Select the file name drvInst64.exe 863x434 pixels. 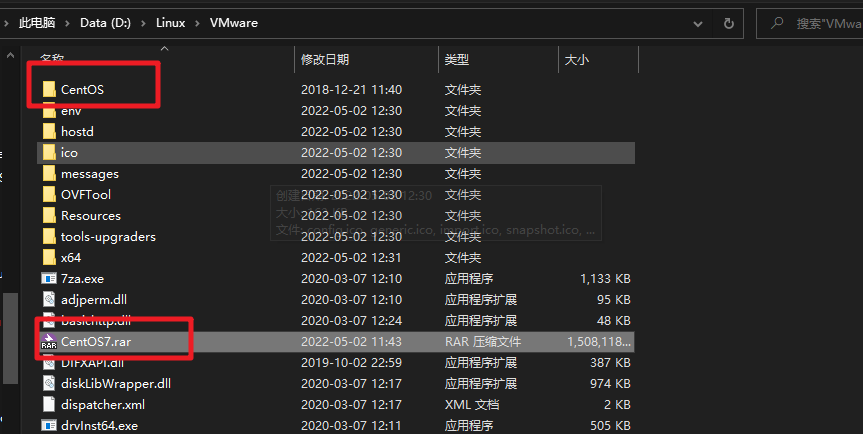point(99,425)
